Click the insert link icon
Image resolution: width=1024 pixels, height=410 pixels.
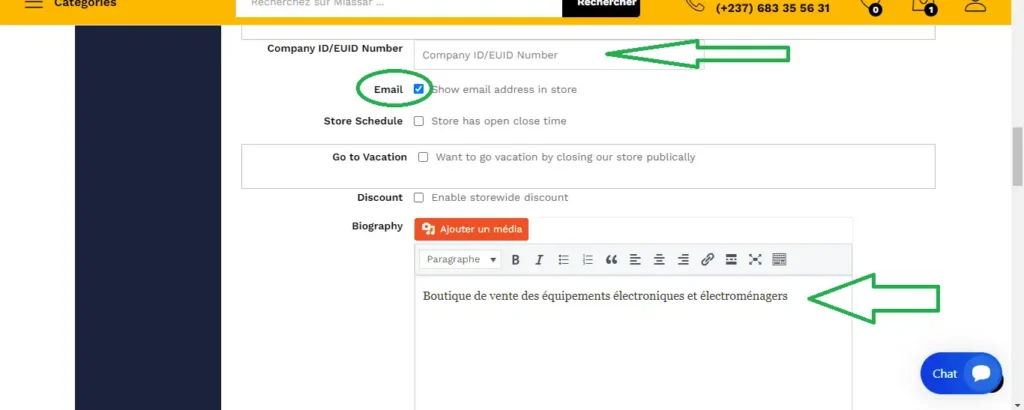click(x=707, y=260)
